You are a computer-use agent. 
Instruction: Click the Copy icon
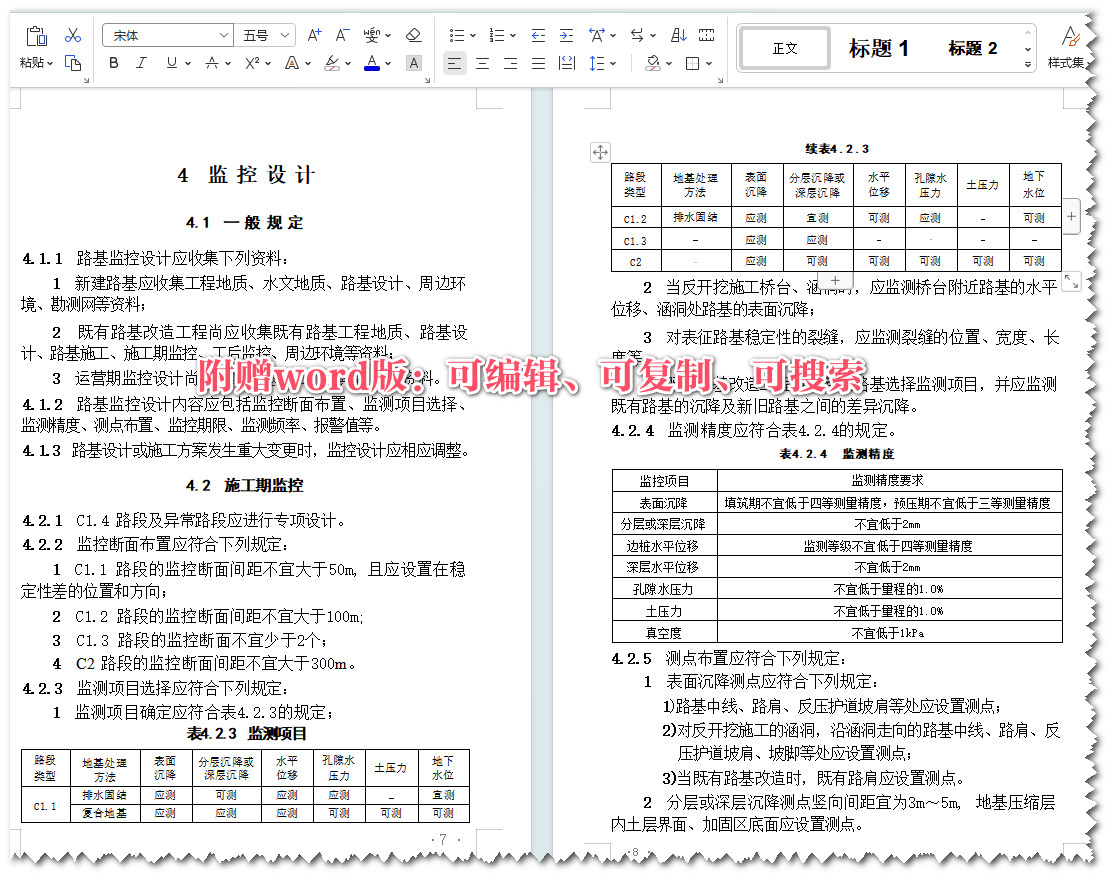coord(73,61)
